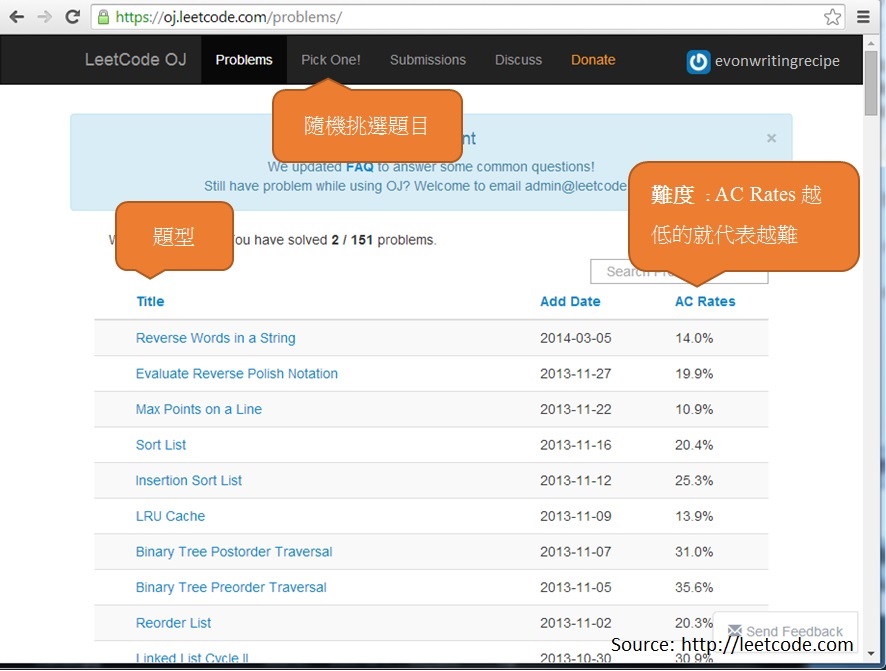Open the Discuss section

click(x=518, y=60)
